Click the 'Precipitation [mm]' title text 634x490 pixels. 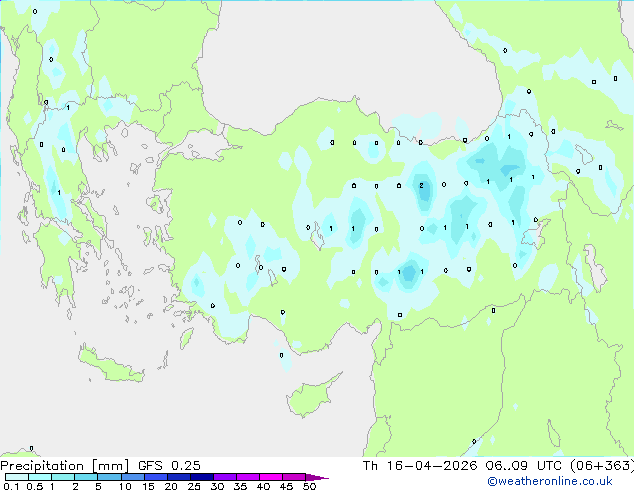[x=65, y=466]
